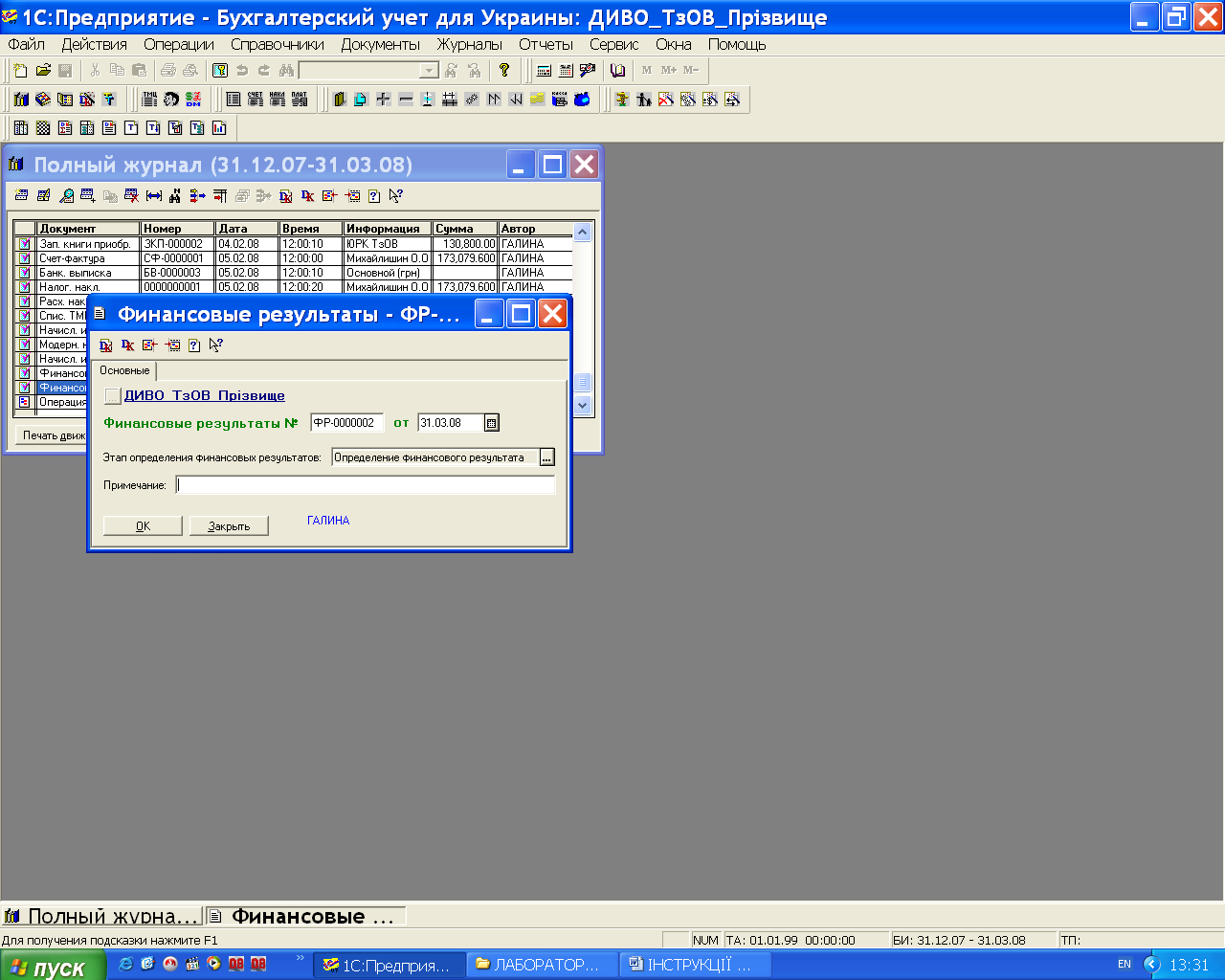Image resolution: width=1225 pixels, height=980 pixels.
Task: Expand the search combo box arrow in main toolbar
Action: (x=430, y=71)
